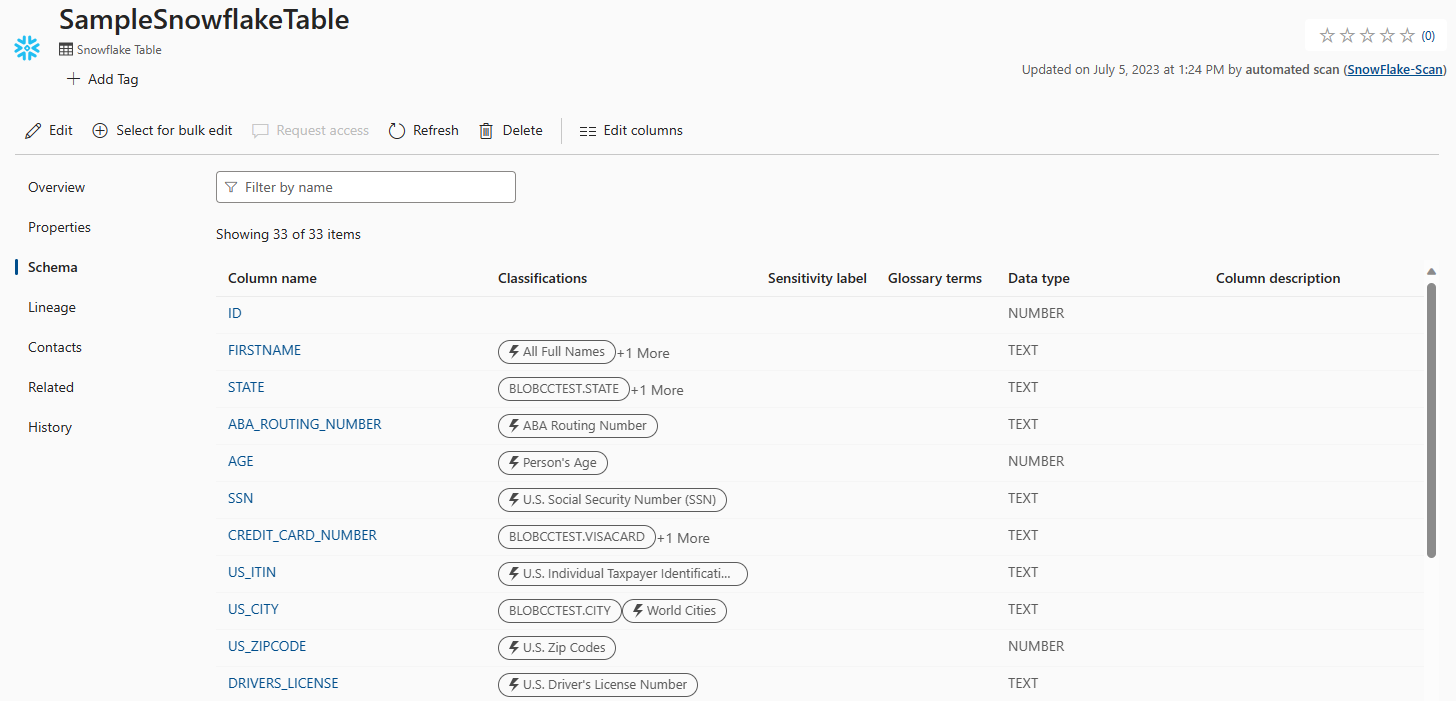Image resolution: width=1456 pixels, height=701 pixels.
Task: Rate the asset with the first star
Action: tap(1327, 35)
